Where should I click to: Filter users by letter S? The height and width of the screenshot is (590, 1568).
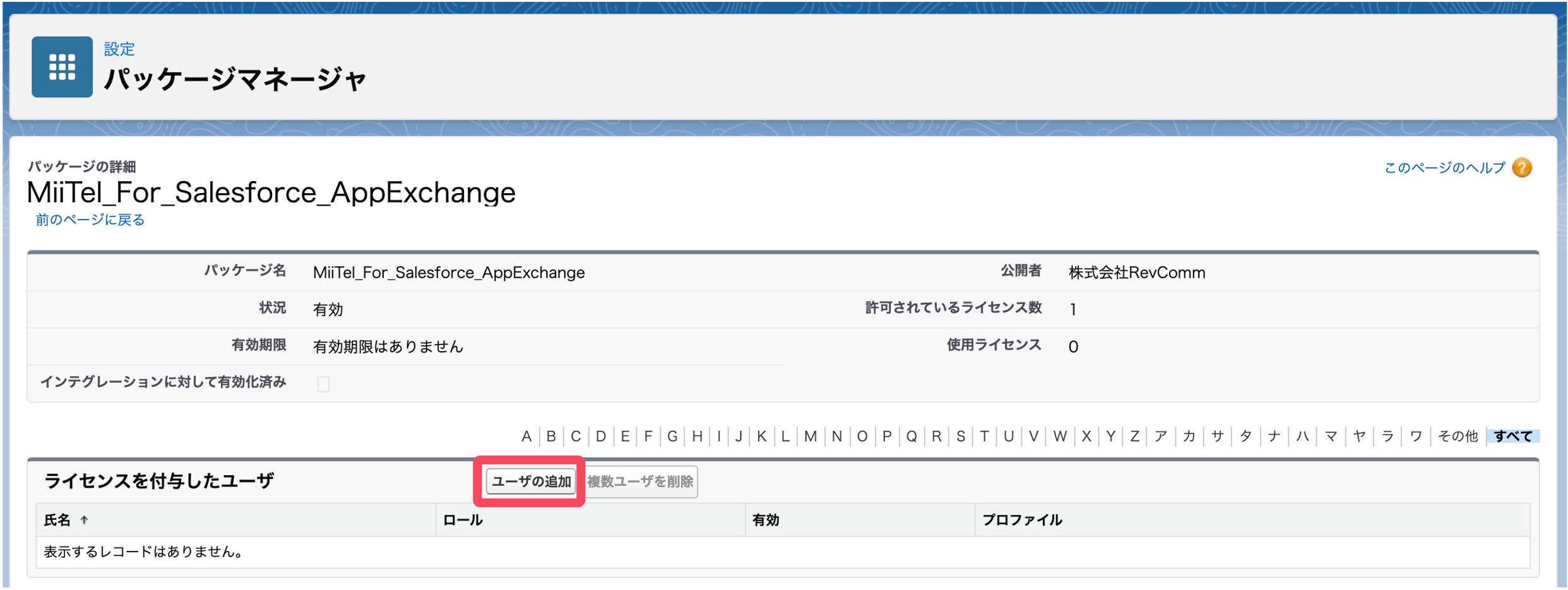coord(961,436)
